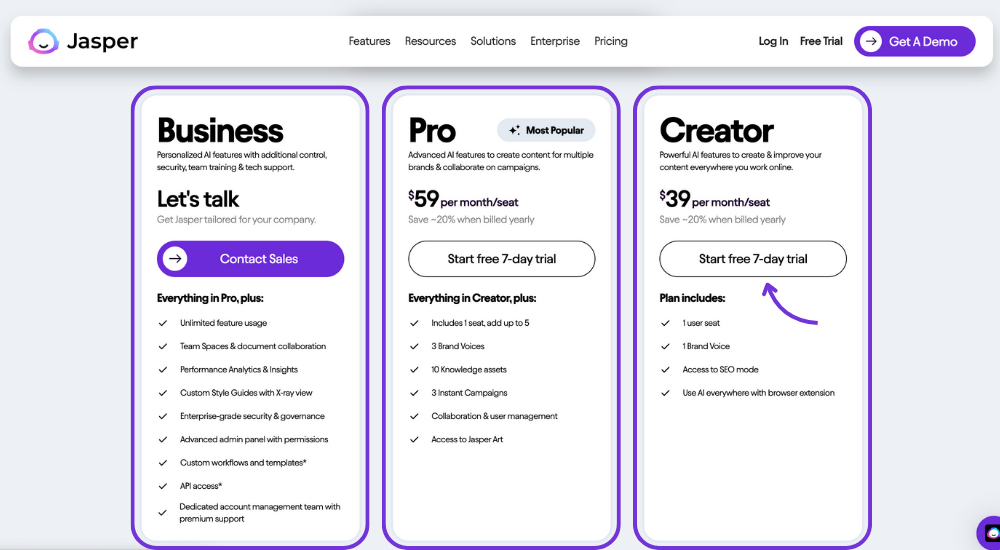Open the Solutions menu
Image resolution: width=1000 pixels, height=550 pixels.
pyautogui.click(x=493, y=41)
